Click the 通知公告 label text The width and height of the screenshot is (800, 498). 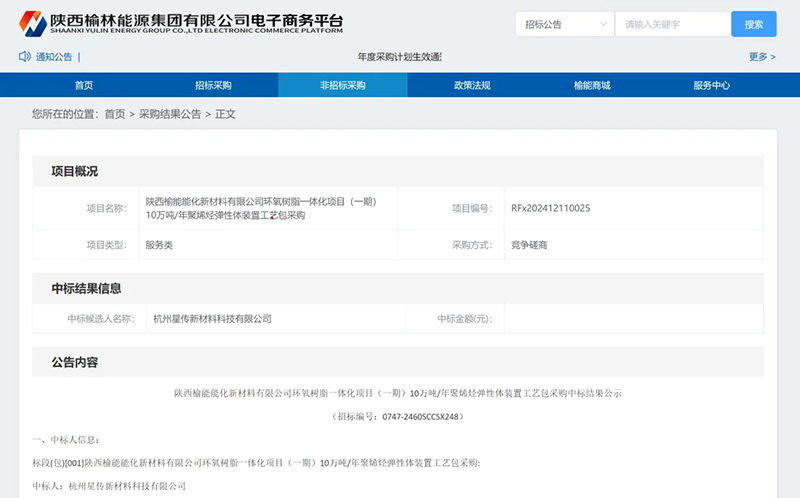coord(54,57)
